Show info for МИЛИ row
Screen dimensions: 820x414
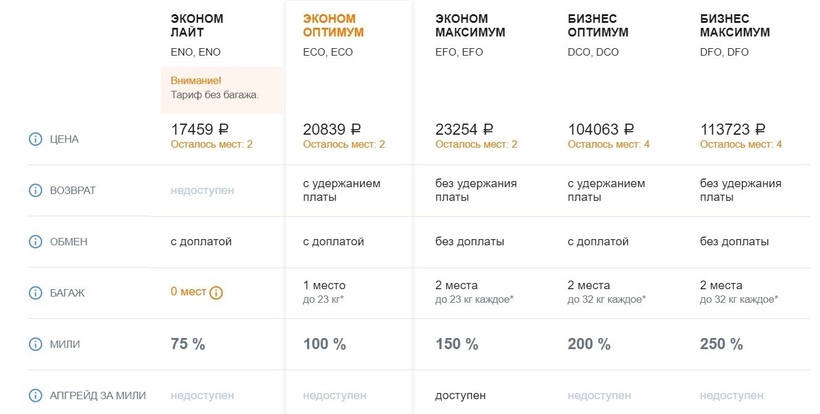[36, 344]
